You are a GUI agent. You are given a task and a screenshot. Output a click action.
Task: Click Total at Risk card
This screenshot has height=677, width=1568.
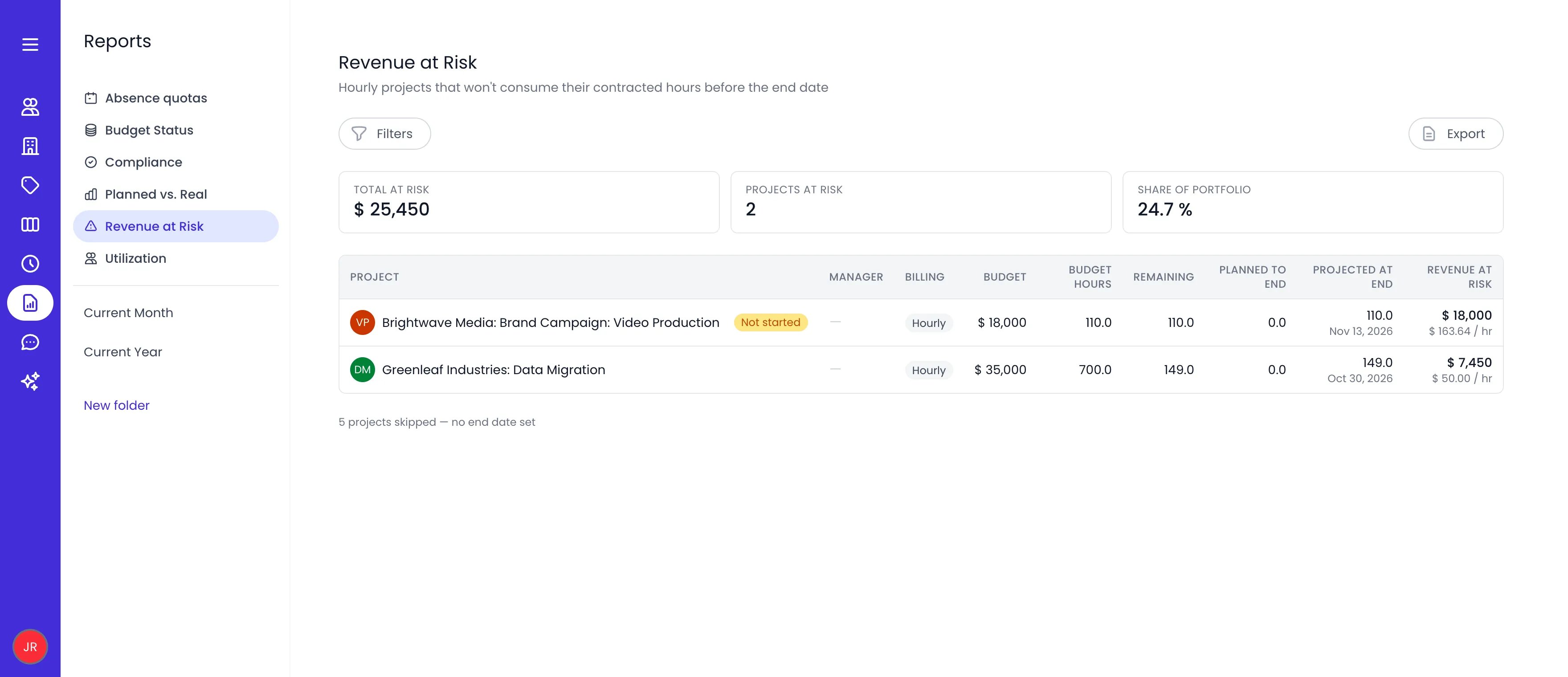529,202
